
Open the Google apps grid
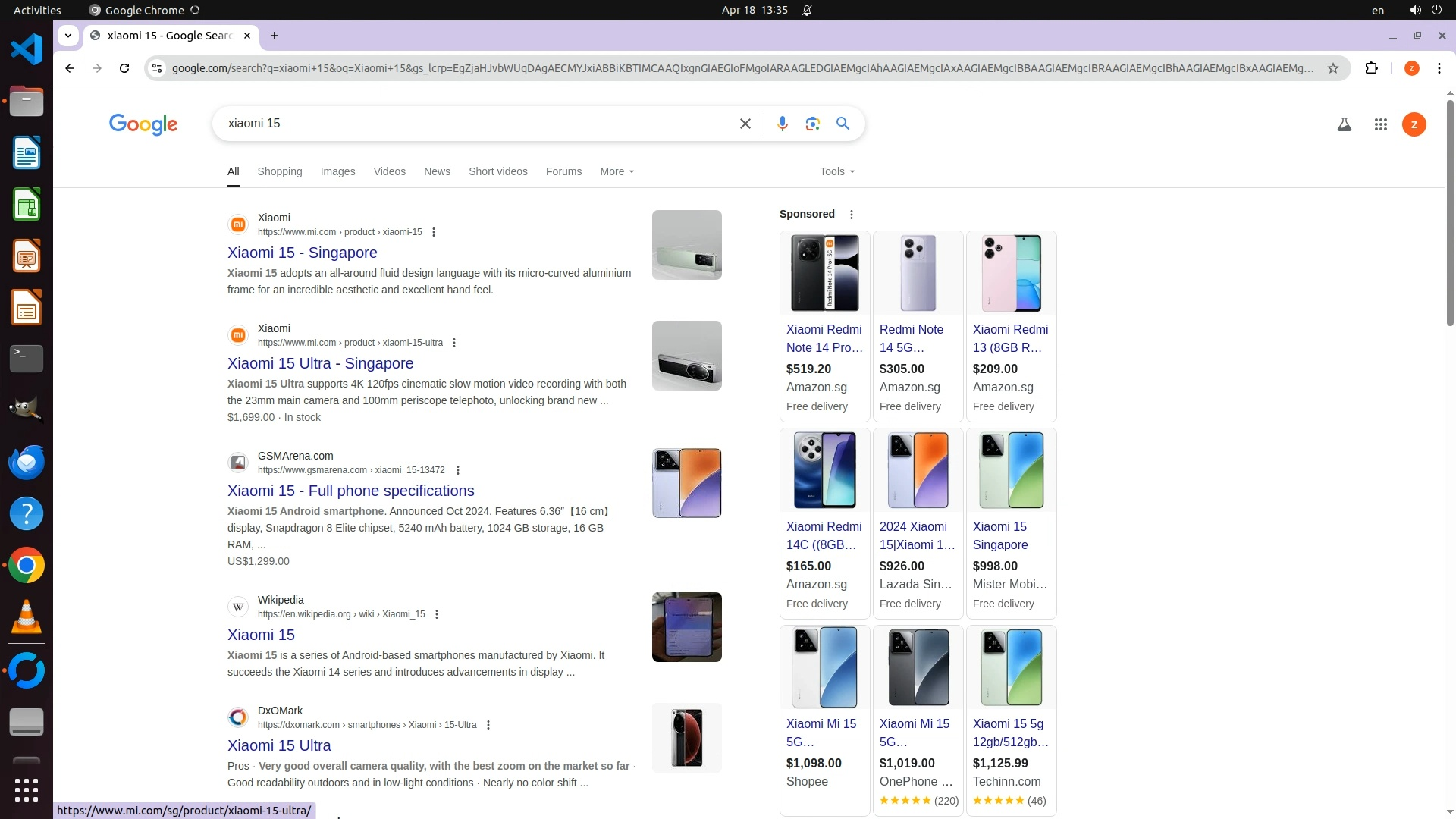click(x=1380, y=124)
